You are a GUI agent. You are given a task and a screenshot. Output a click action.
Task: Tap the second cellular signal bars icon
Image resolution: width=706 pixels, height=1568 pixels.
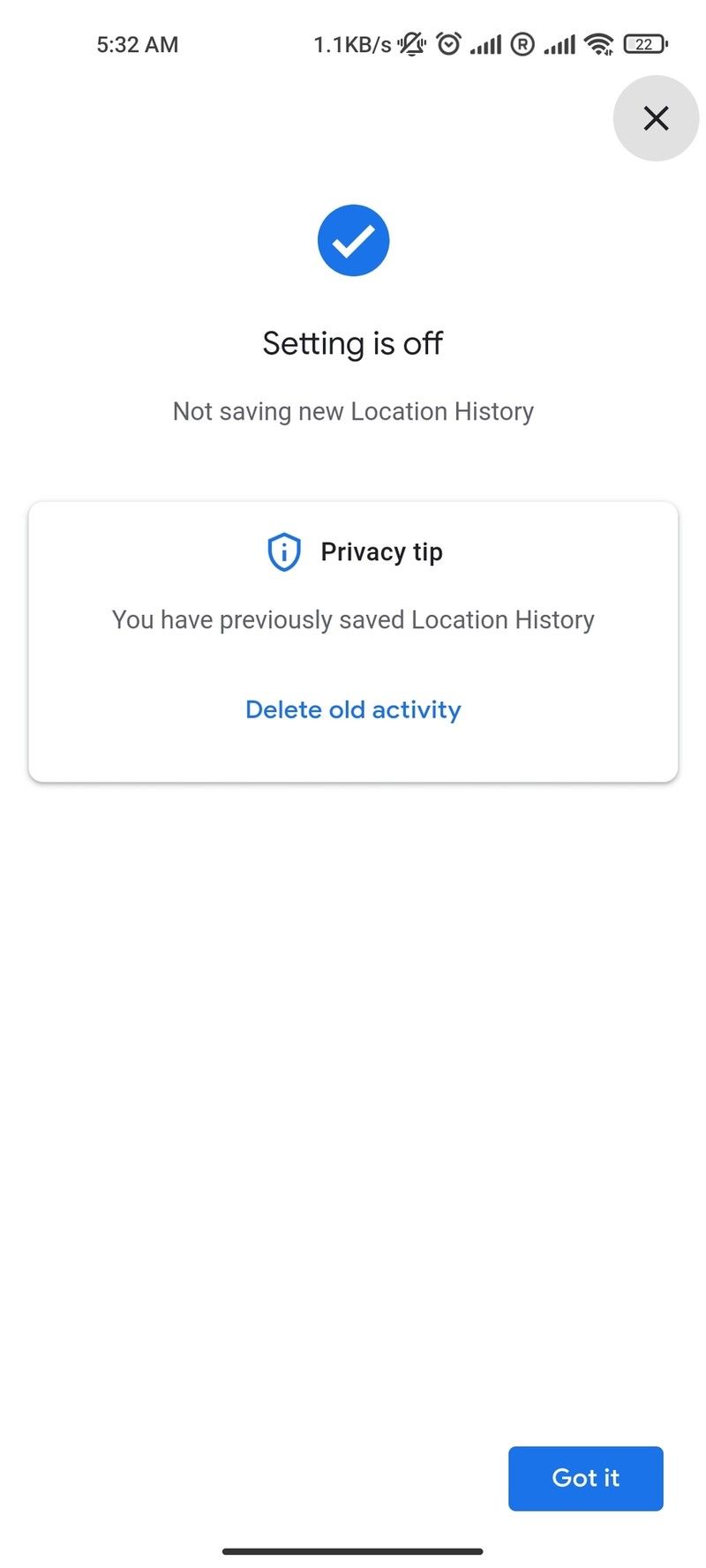(560, 44)
